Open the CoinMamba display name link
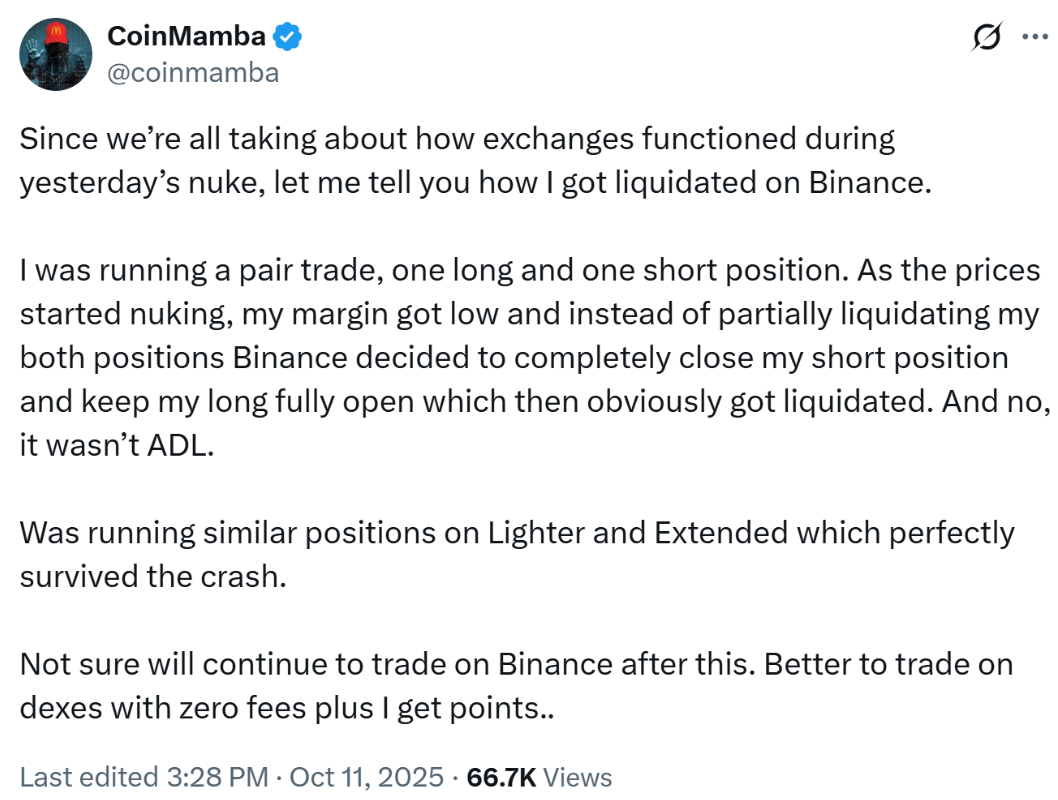The width and height of the screenshot is (1058, 800). click(187, 37)
